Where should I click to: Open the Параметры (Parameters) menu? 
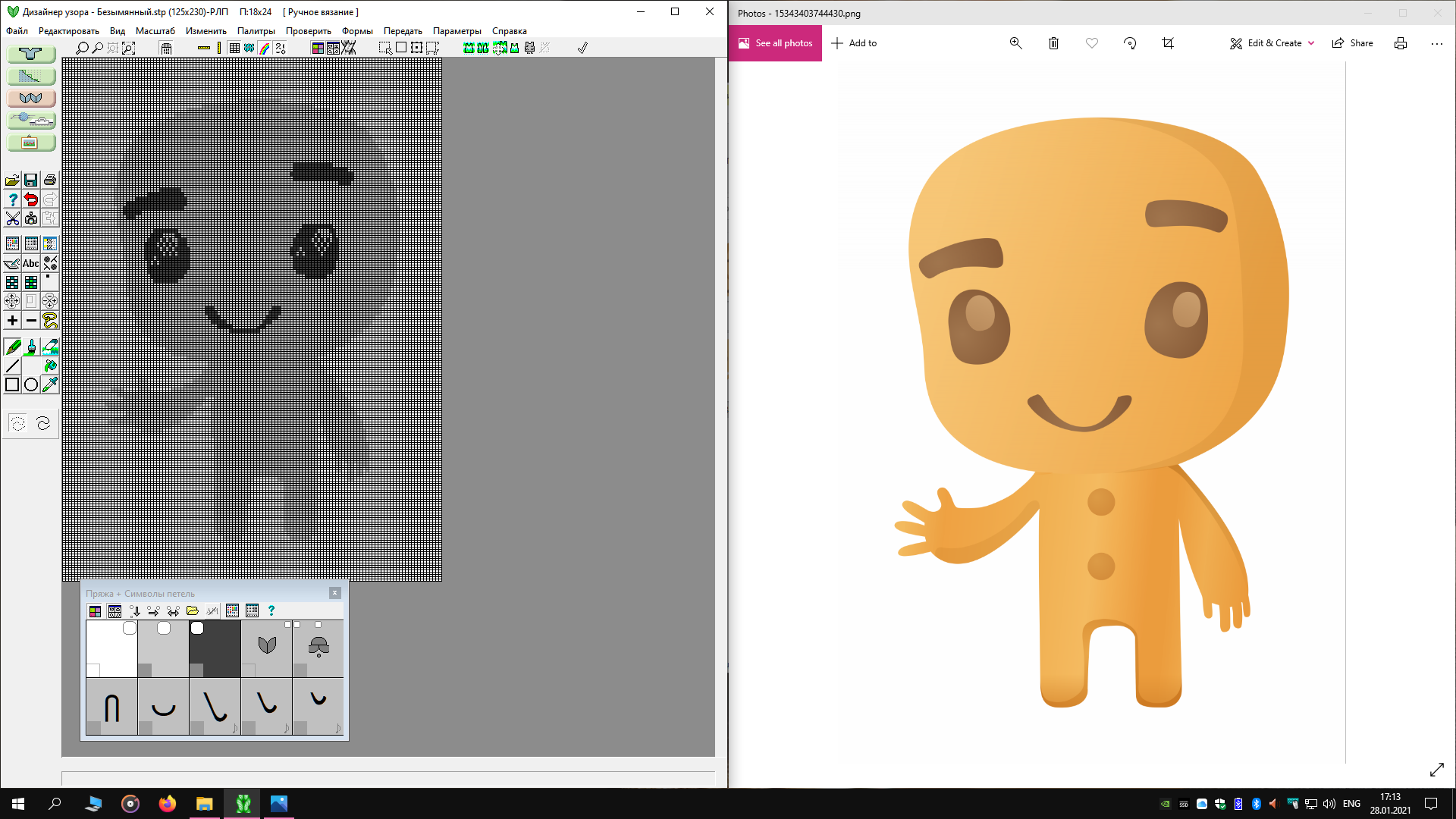(x=457, y=30)
